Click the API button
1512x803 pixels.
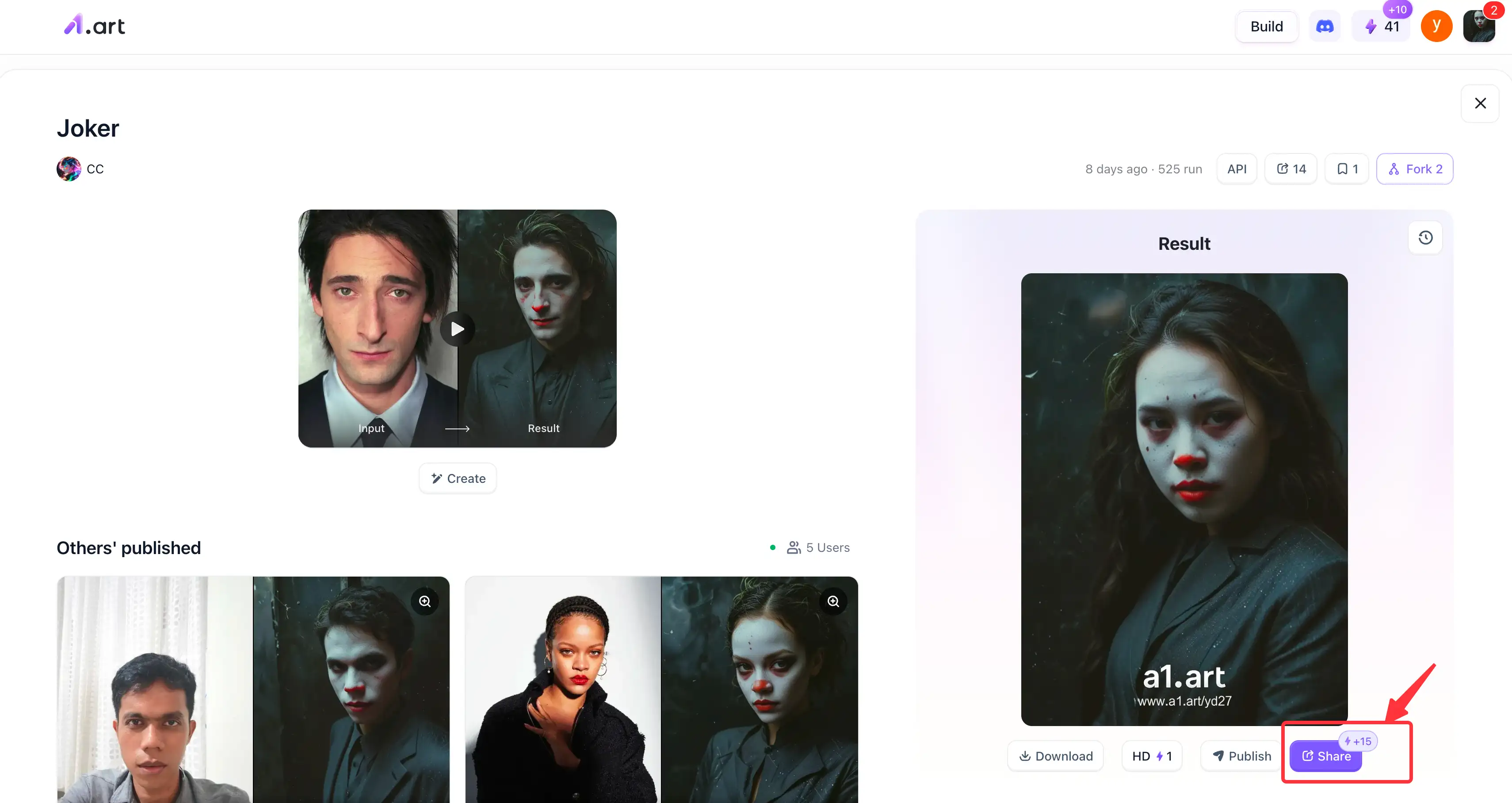tap(1237, 169)
